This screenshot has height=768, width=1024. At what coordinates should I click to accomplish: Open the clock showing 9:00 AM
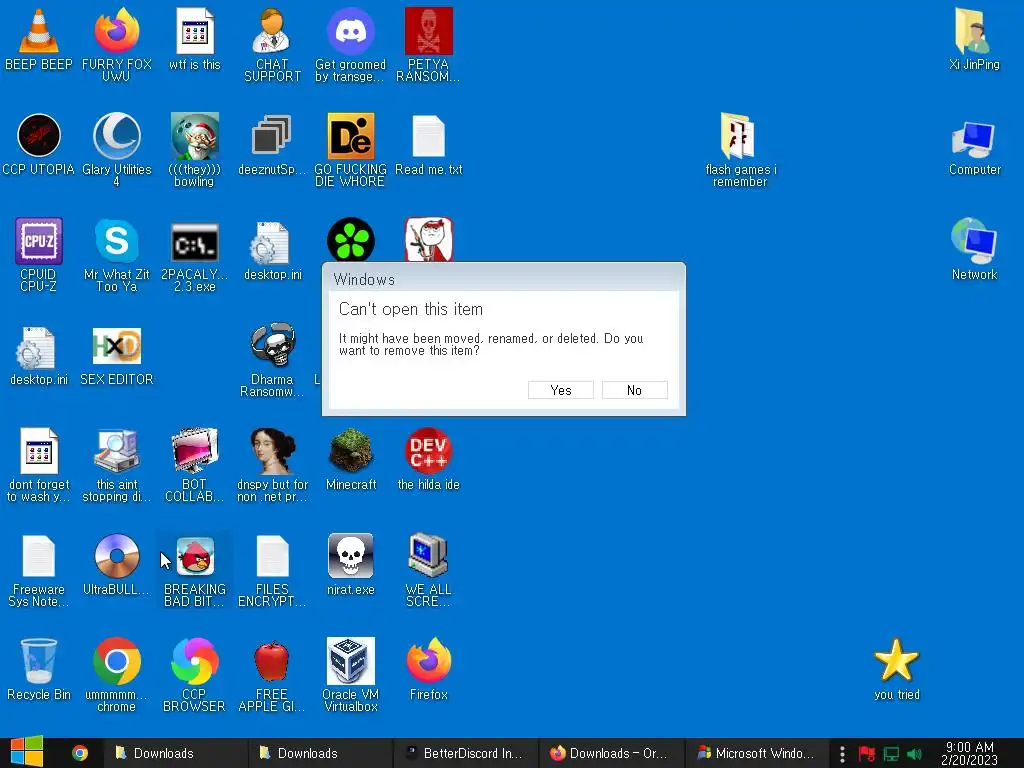[x=969, y=753]
